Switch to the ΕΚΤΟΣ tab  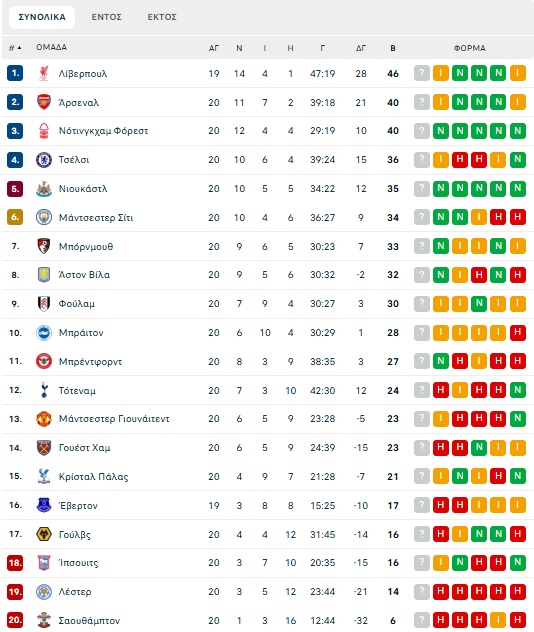[x=162, y=17]
